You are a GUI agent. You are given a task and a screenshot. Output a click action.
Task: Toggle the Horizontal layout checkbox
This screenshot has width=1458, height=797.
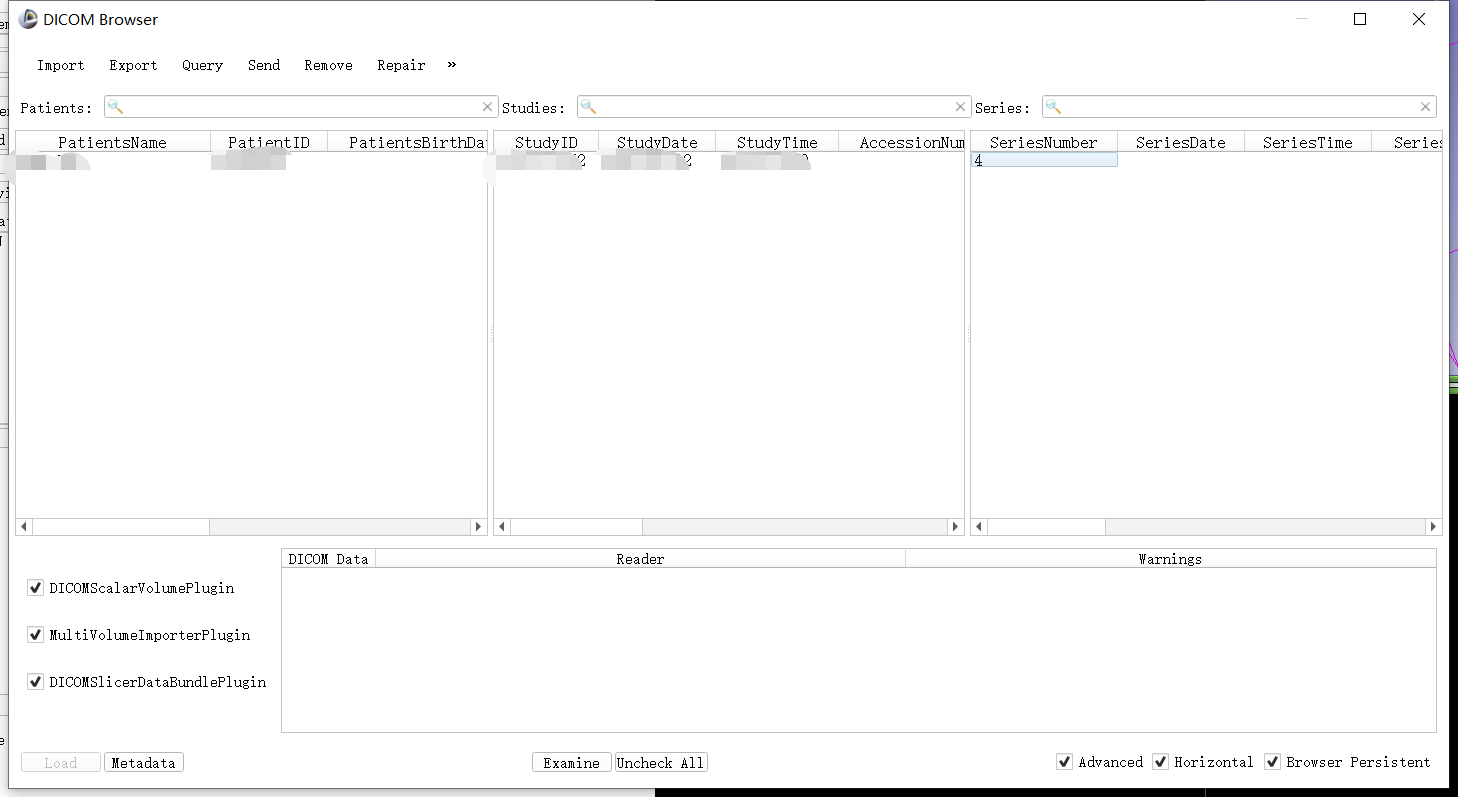point(1160,762)
